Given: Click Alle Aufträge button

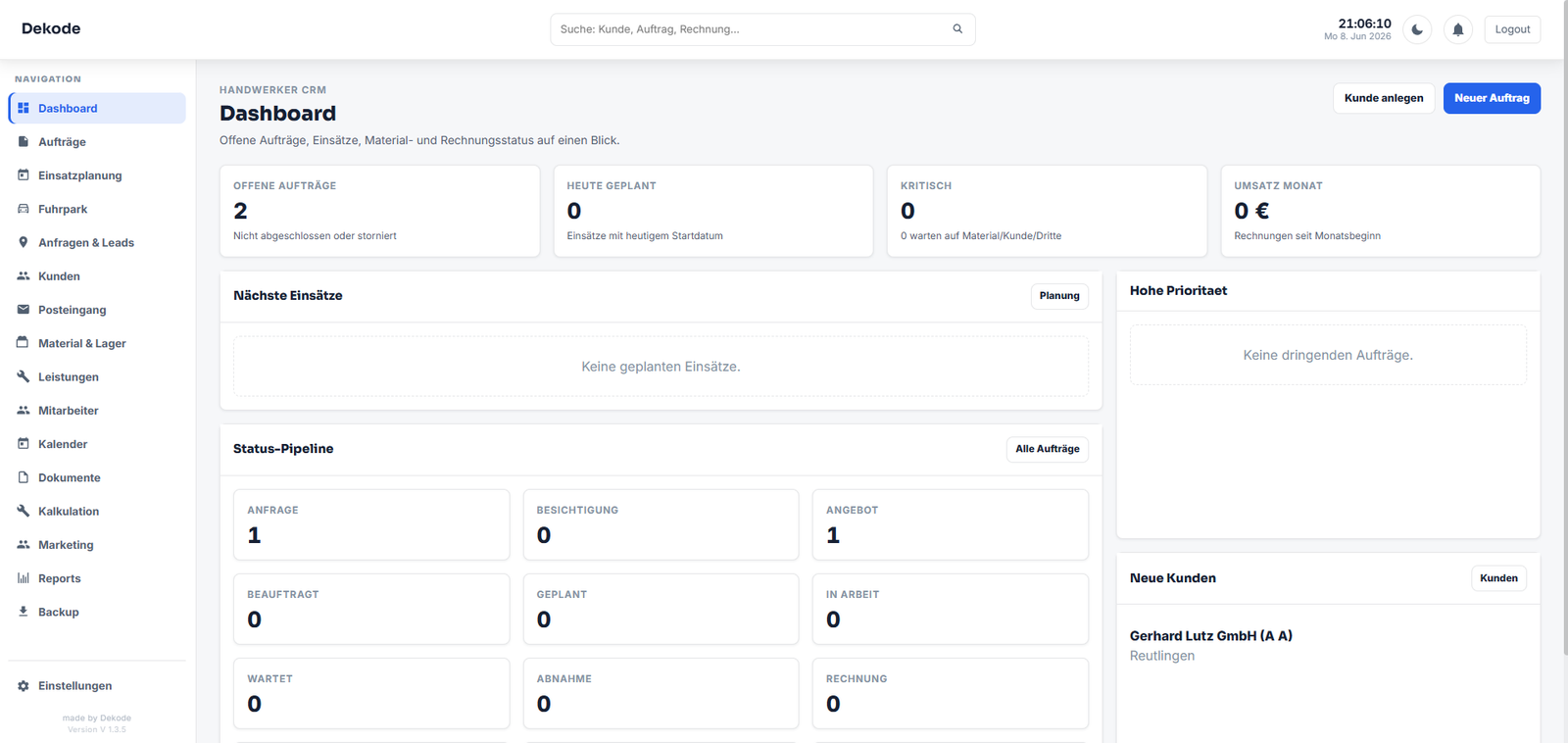Looking at the screenshot, I should coord(1048,448).
